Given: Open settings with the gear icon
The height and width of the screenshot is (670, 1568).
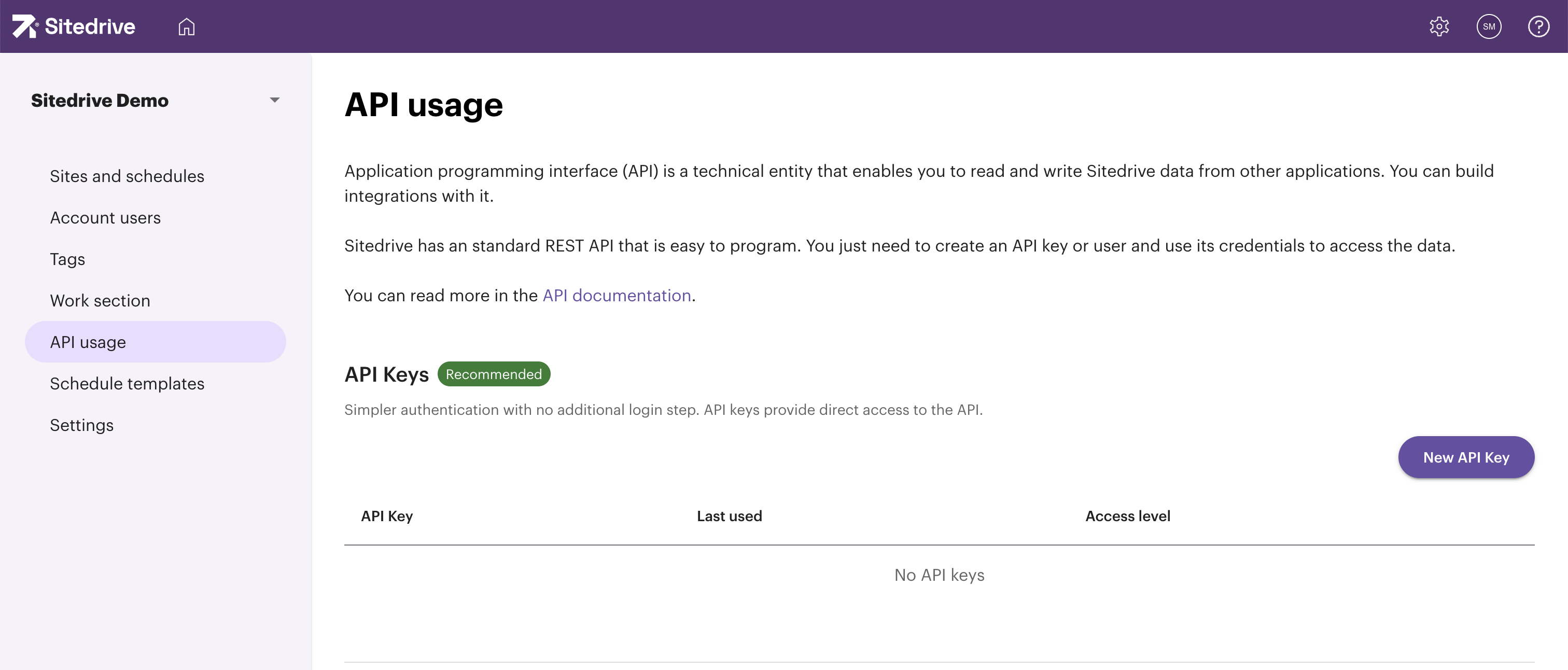Looking at the screenshot, I should pos(1439,26).
